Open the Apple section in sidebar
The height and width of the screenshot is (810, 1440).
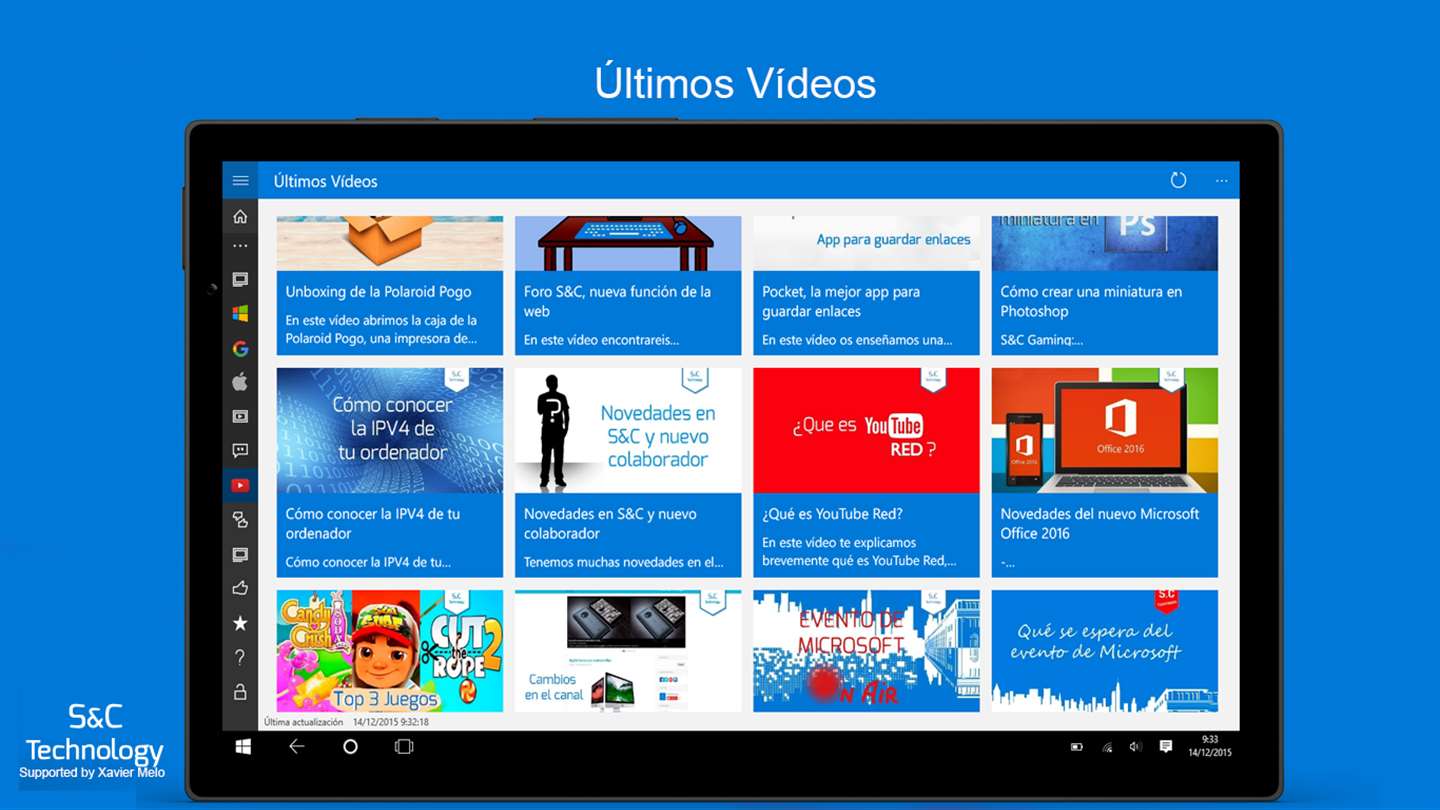coord(240,382)
